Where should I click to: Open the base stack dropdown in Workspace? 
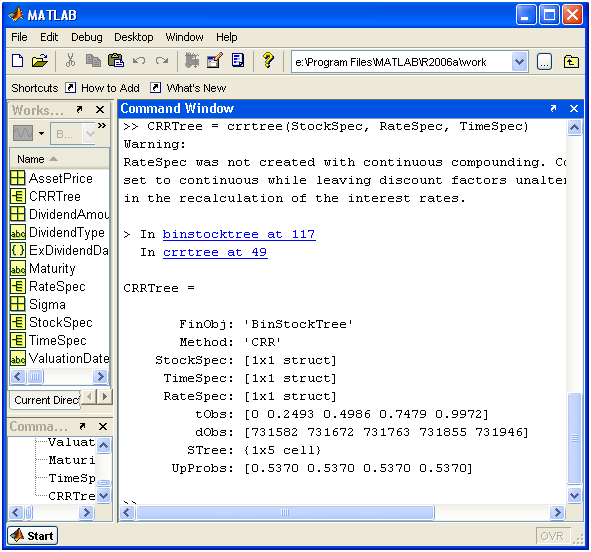[73, 134]
